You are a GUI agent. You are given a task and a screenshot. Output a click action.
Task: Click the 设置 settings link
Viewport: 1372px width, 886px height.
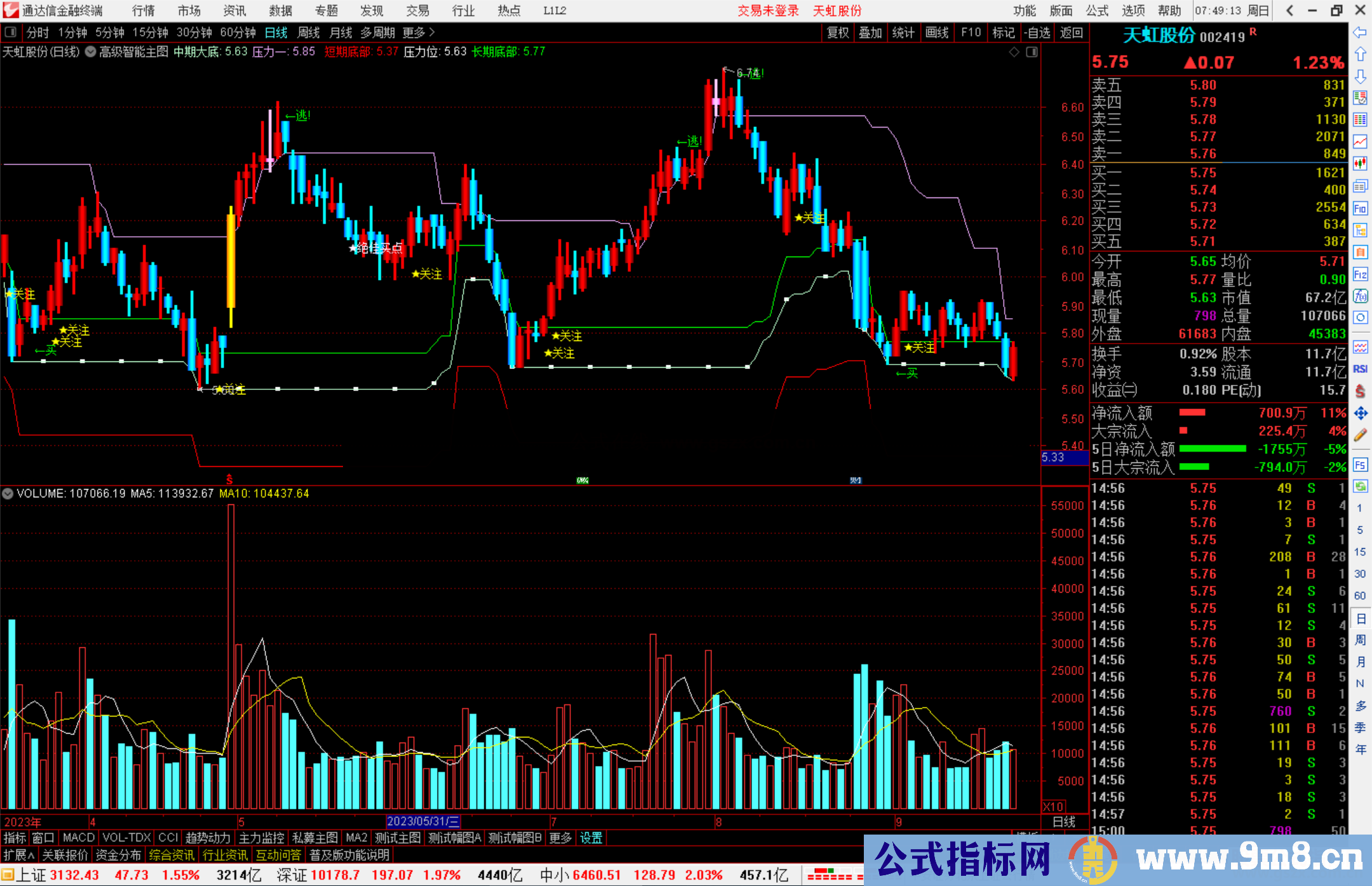coord(590,838)
